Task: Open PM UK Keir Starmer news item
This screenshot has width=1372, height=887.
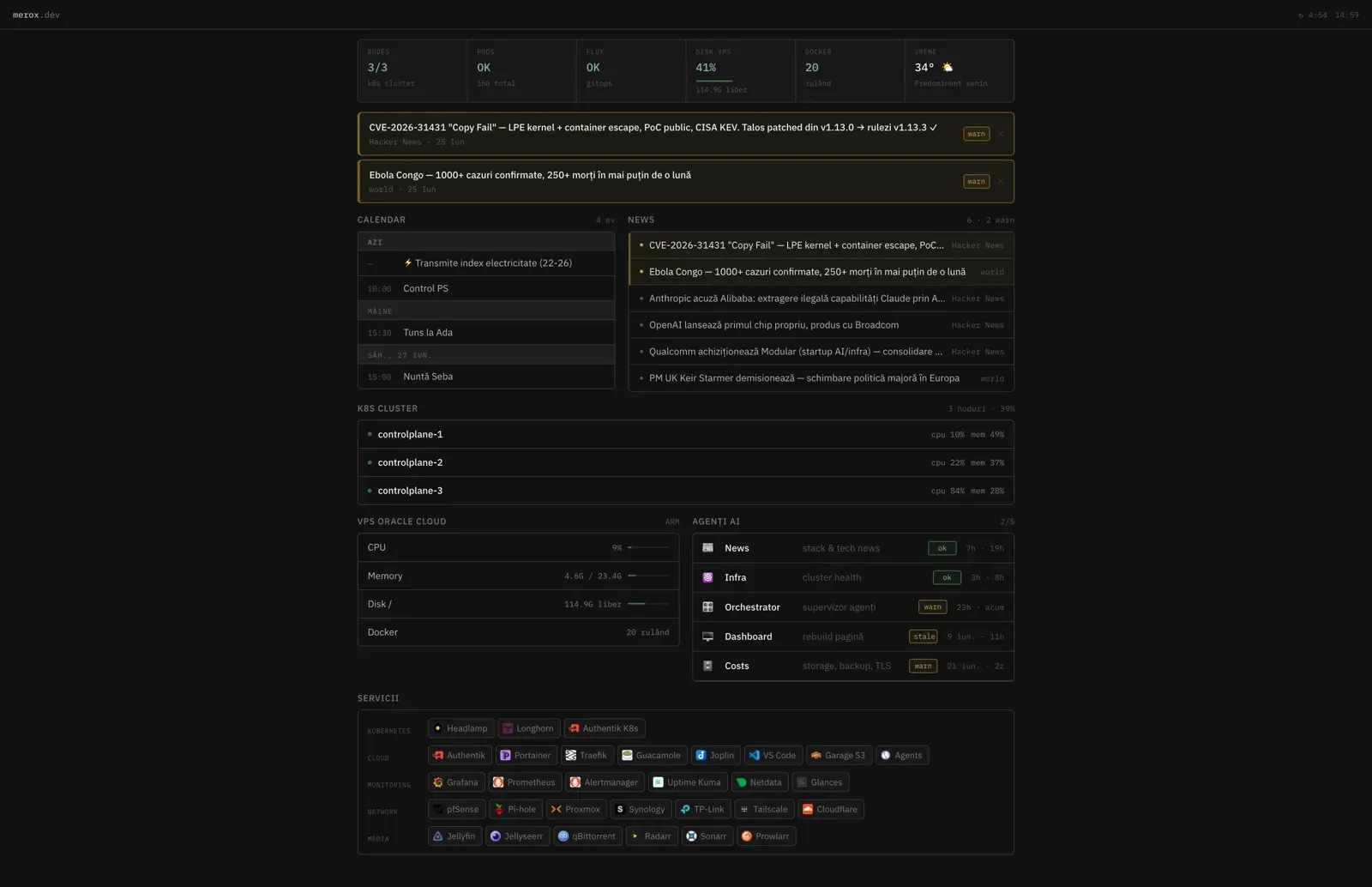Action: pos(821,378)
